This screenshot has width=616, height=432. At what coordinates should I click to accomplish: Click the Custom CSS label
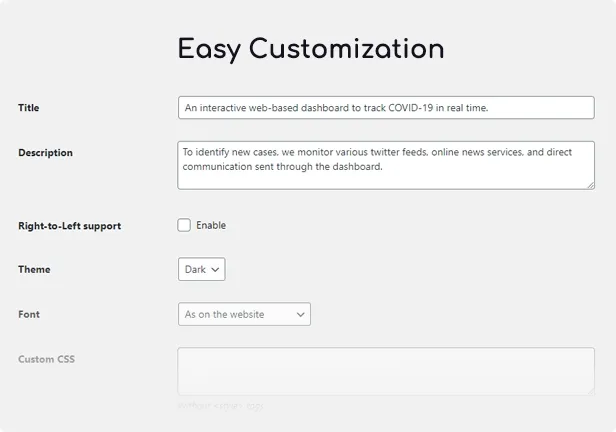pos(46,358)
